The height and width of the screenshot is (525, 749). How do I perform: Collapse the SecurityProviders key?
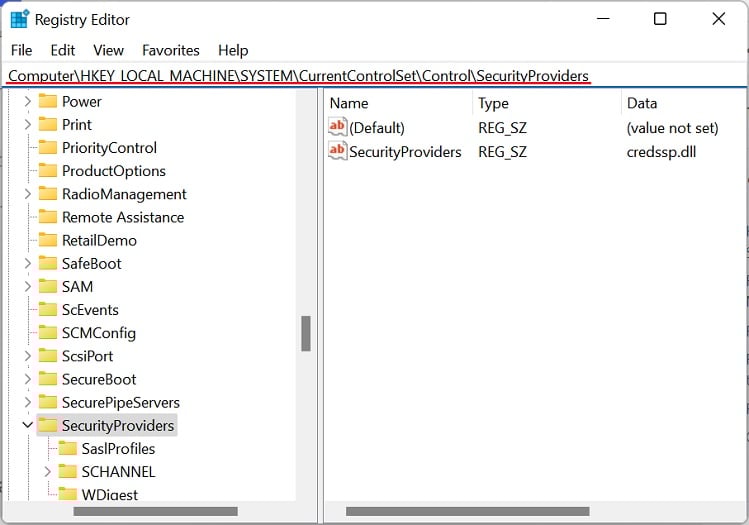[28, 425]
